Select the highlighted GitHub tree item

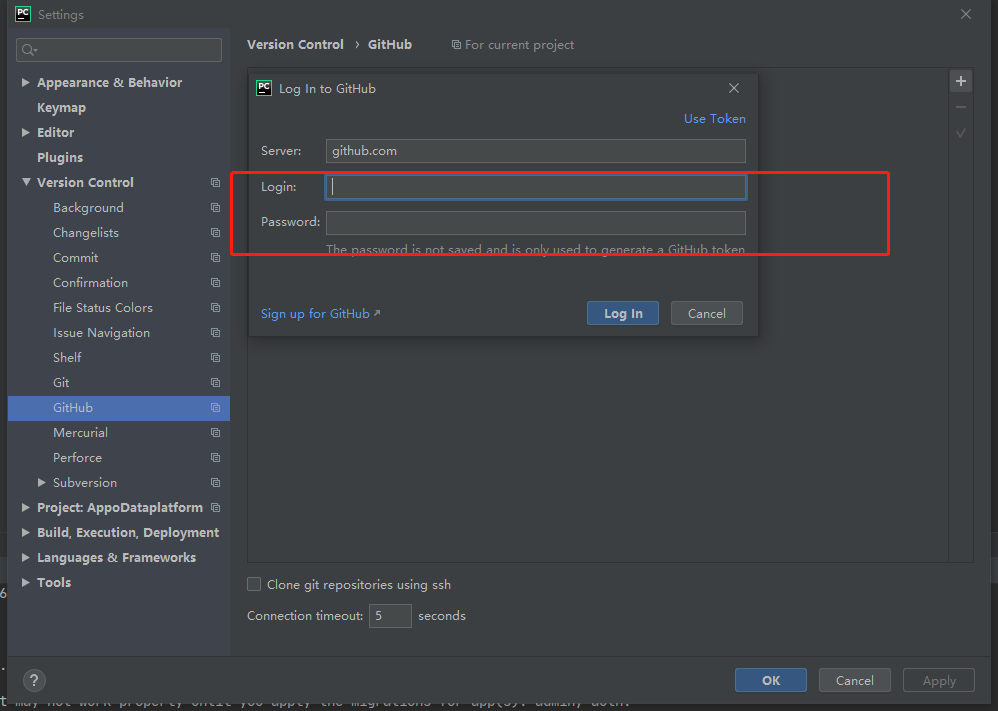[119, 407]
